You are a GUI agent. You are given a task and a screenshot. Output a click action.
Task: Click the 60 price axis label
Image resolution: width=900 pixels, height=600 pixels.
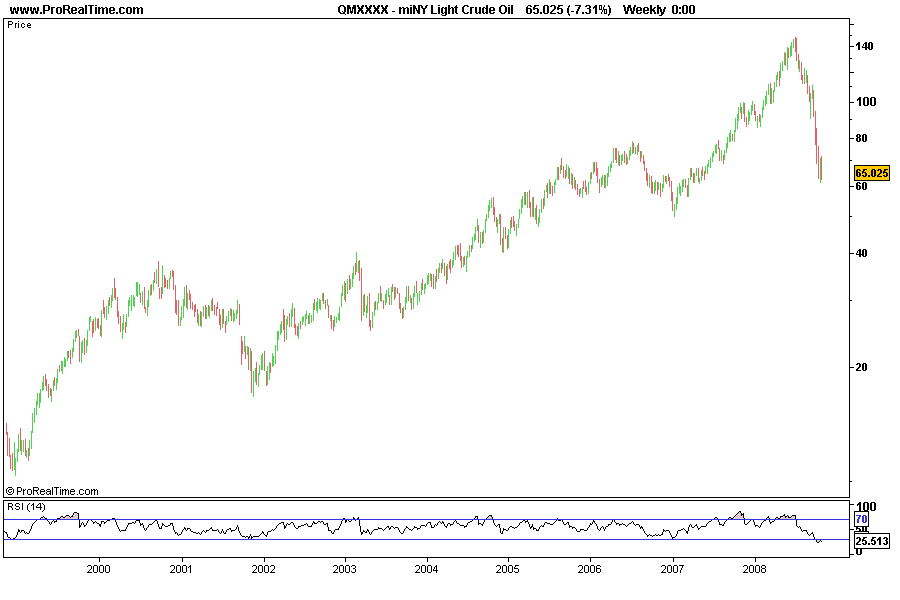point(861,186)
